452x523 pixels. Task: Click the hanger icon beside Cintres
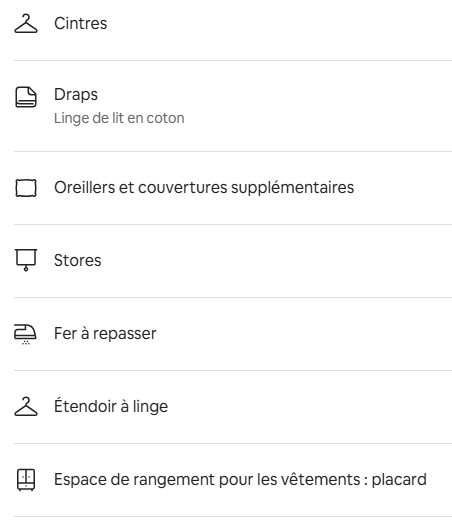click(x=26, y=23)
